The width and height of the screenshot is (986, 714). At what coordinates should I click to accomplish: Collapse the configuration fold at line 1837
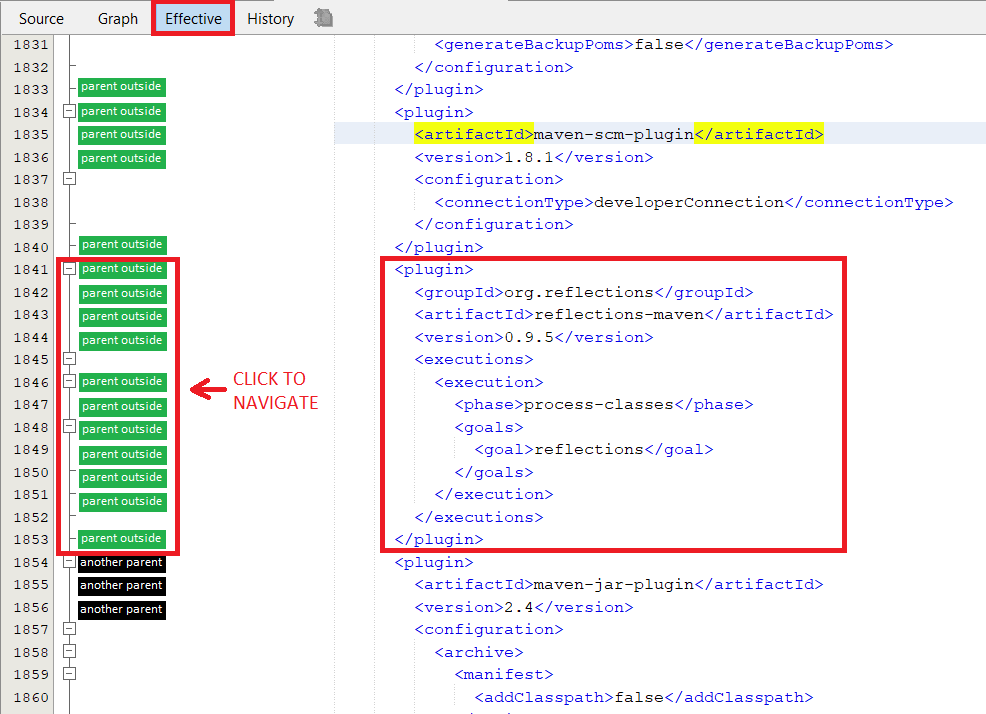tap(70, 179)
